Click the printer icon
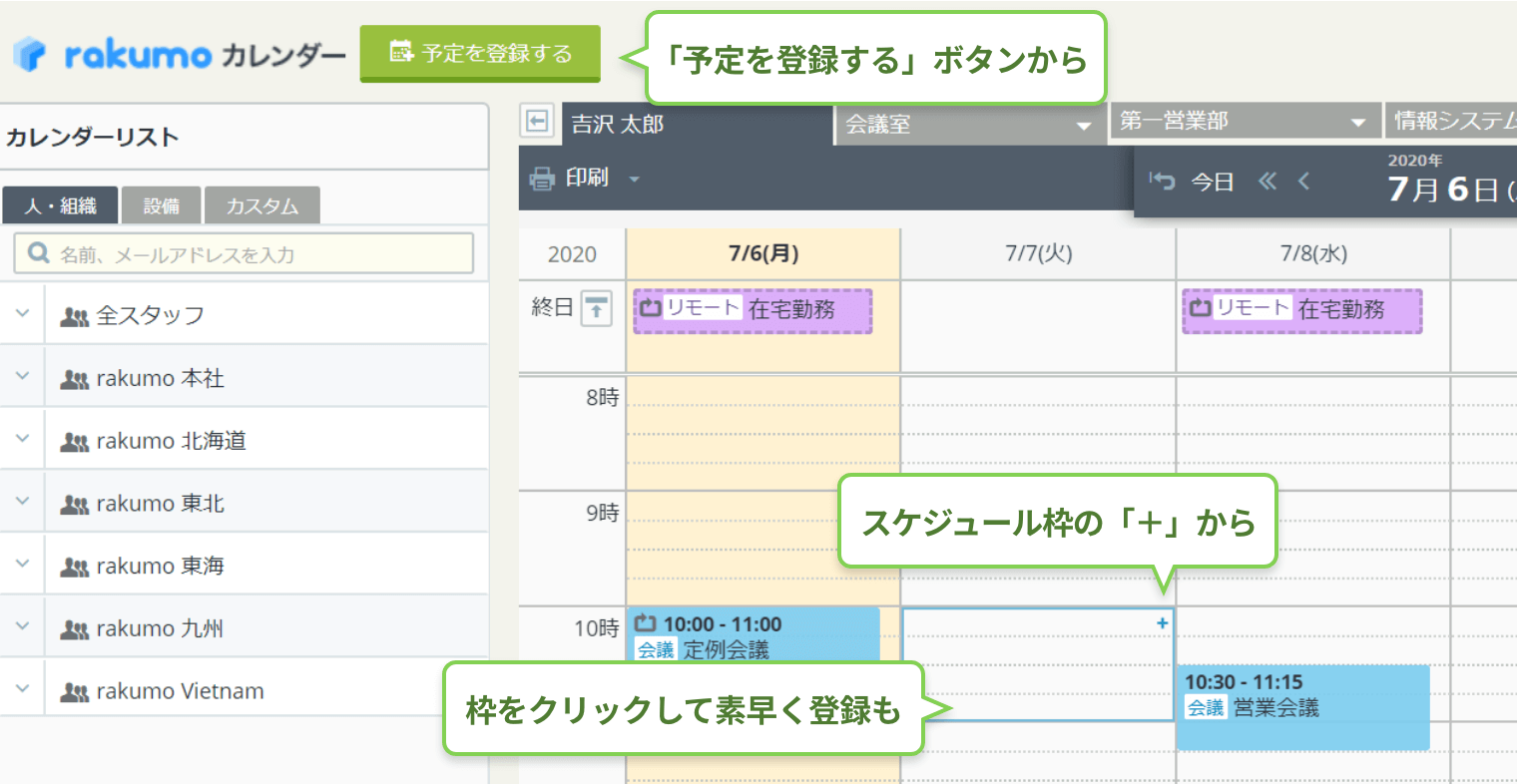Image resolution: width=1517 pixels, height=784 pixels. [542, 179]
